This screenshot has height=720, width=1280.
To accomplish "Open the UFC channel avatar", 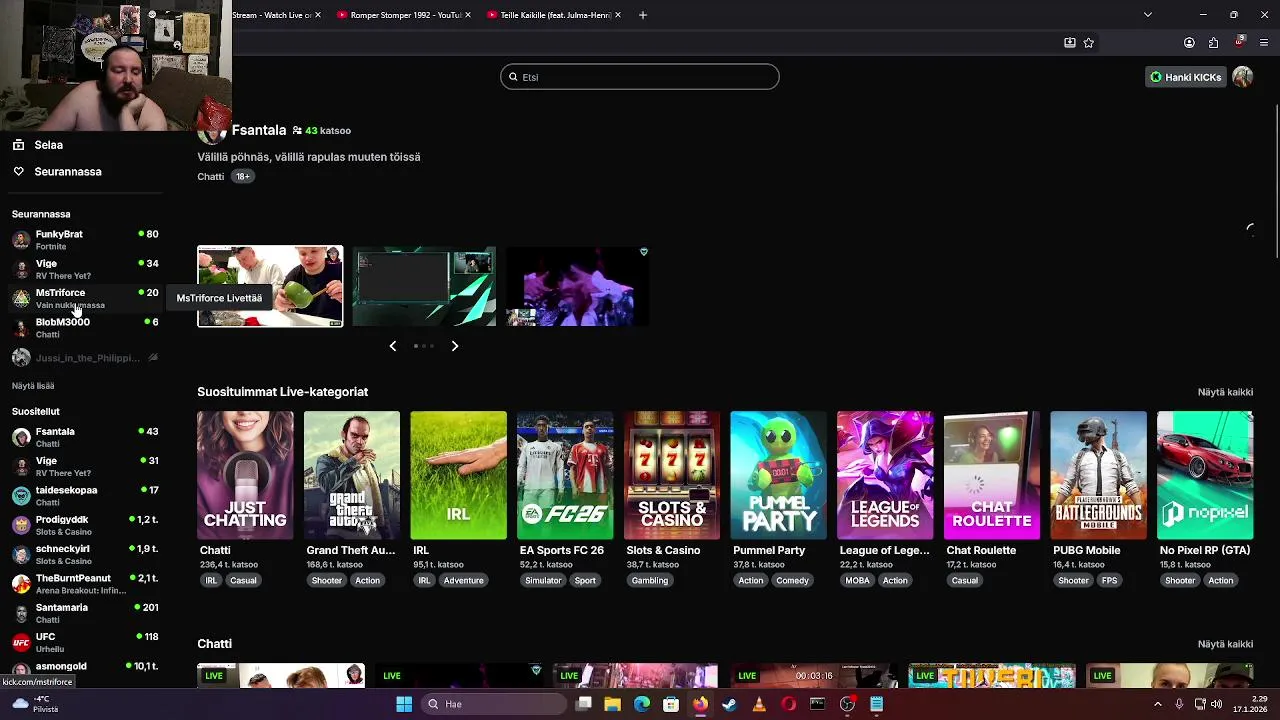I will (21, 643).
